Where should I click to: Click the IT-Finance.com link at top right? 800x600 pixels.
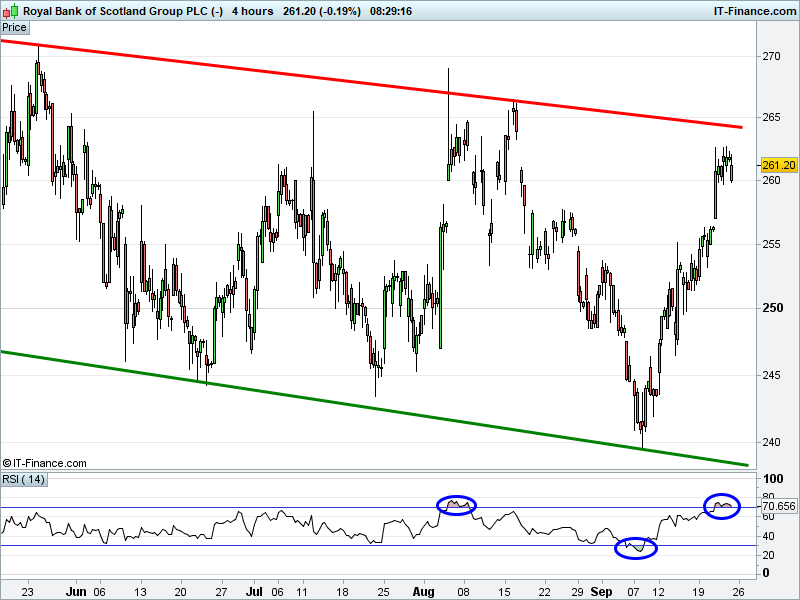pyautogui.click(x=755, y=11)
